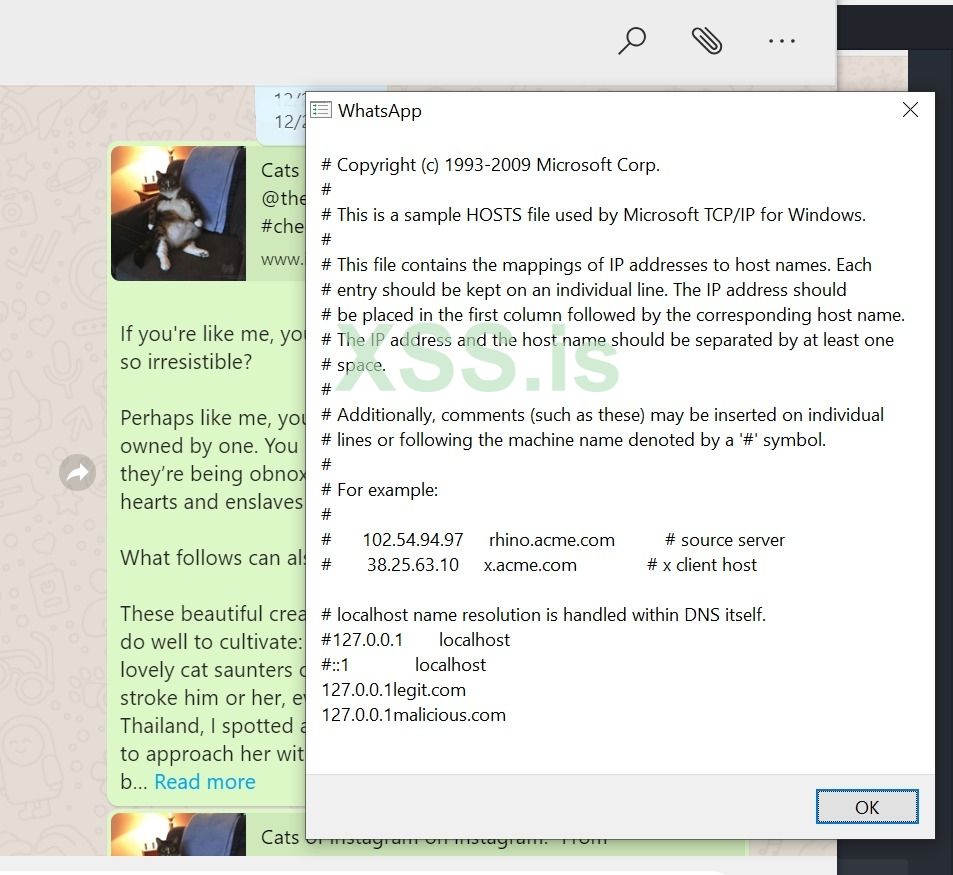Click the dialog icon left of WhatsApp title
953x875 pixels.
pyautogui.click(x=321, y=110)
